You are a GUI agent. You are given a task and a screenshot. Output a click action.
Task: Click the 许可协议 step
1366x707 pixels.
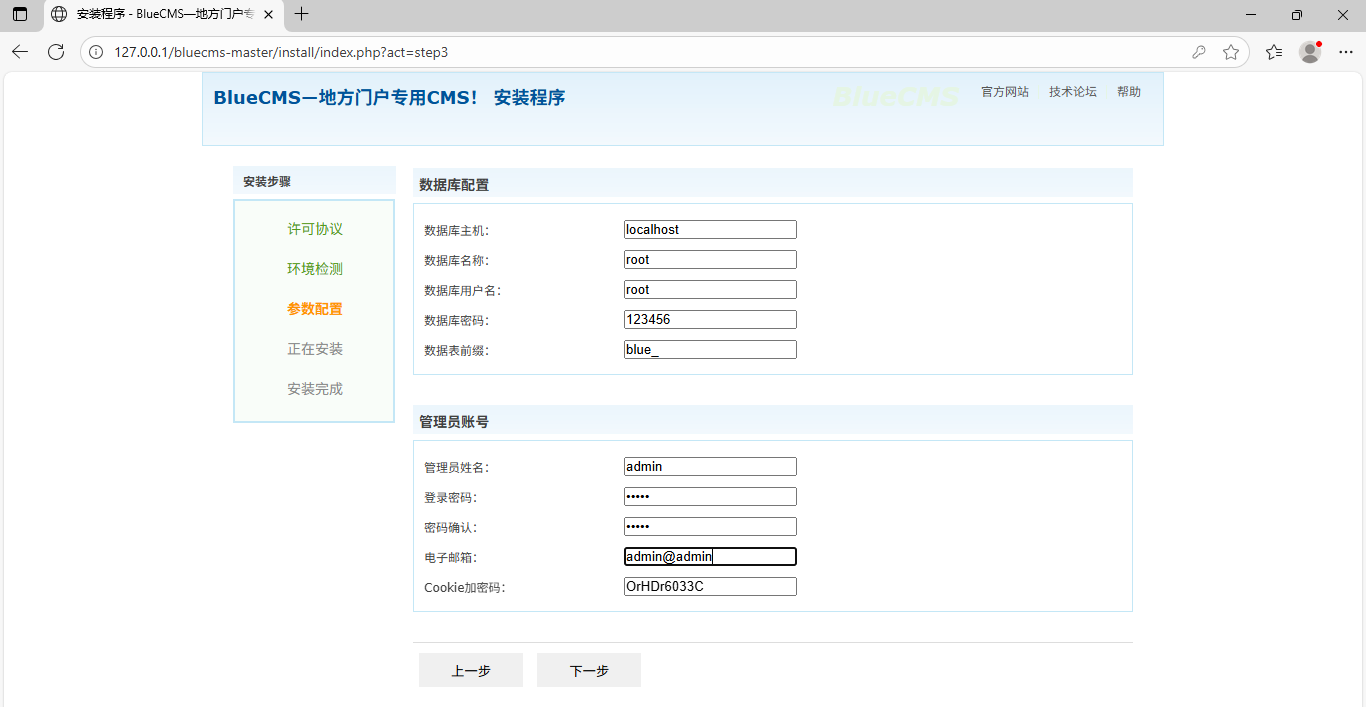coord(315,229)
